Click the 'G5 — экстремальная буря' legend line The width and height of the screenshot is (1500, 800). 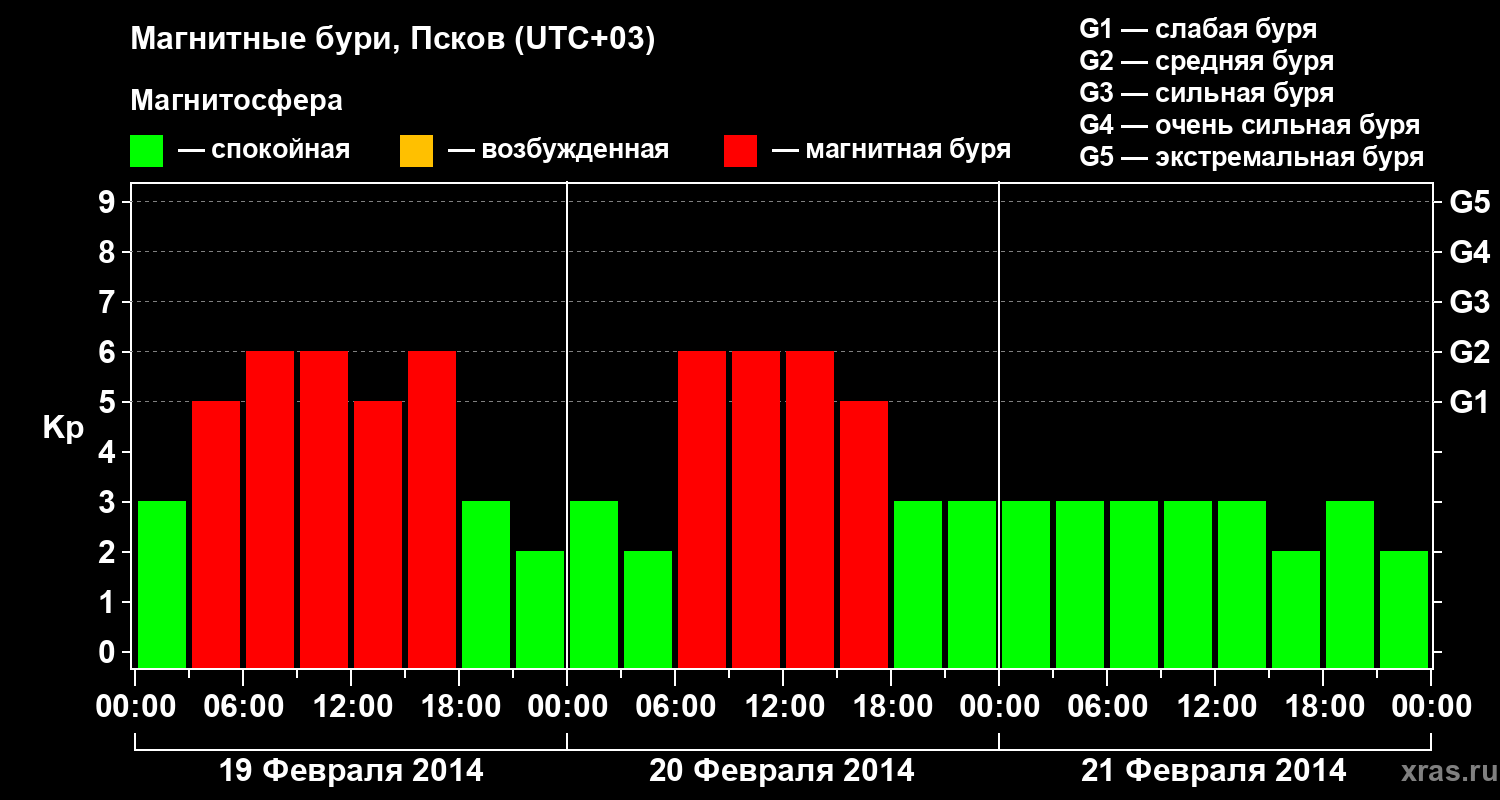pos(1251,157)
